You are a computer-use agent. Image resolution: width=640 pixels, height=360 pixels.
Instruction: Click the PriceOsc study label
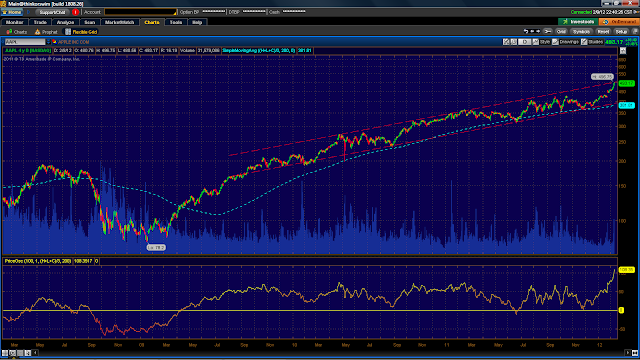pos(38,261)
